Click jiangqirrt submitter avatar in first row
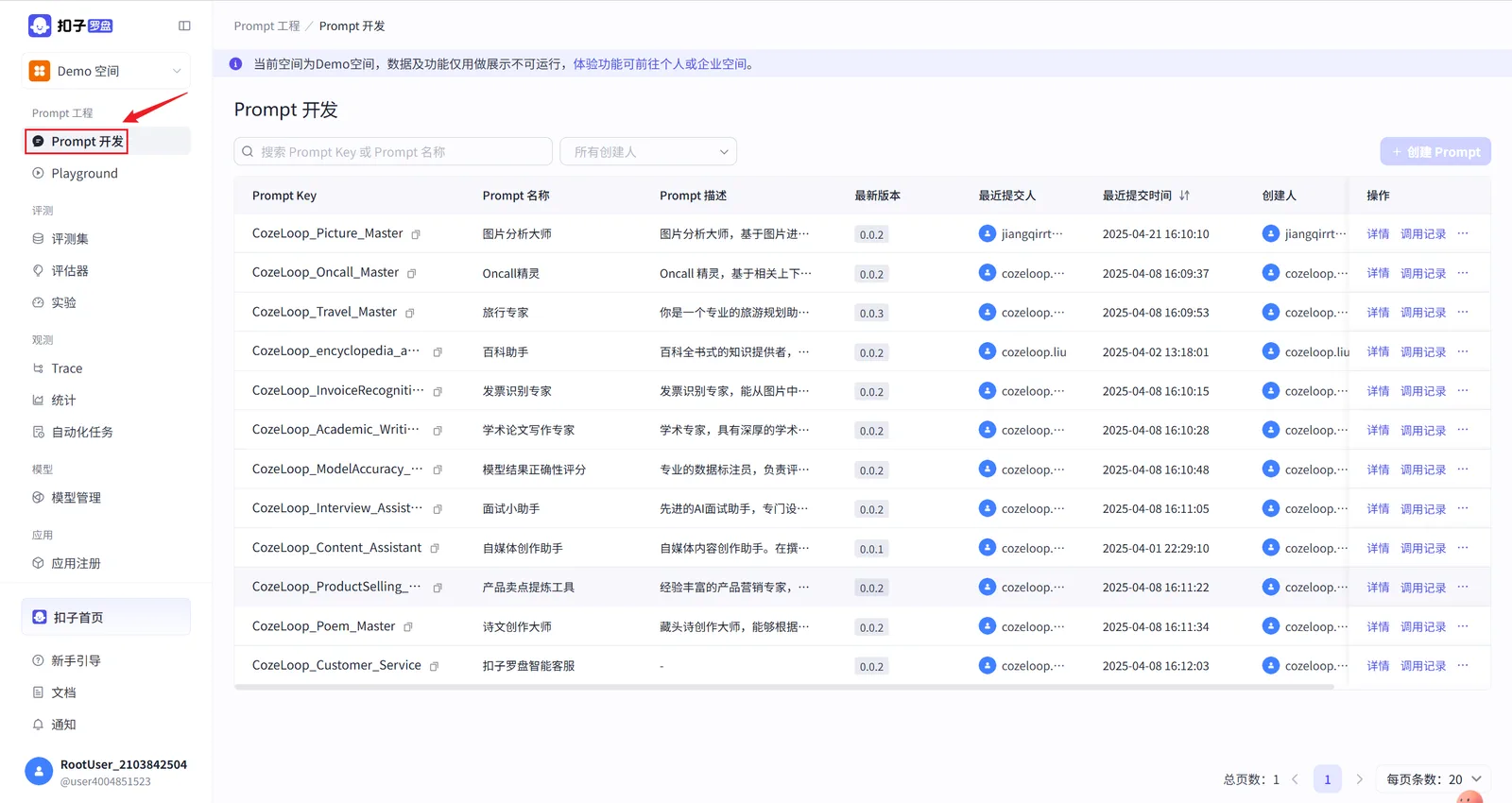 [x=988, y=233]
